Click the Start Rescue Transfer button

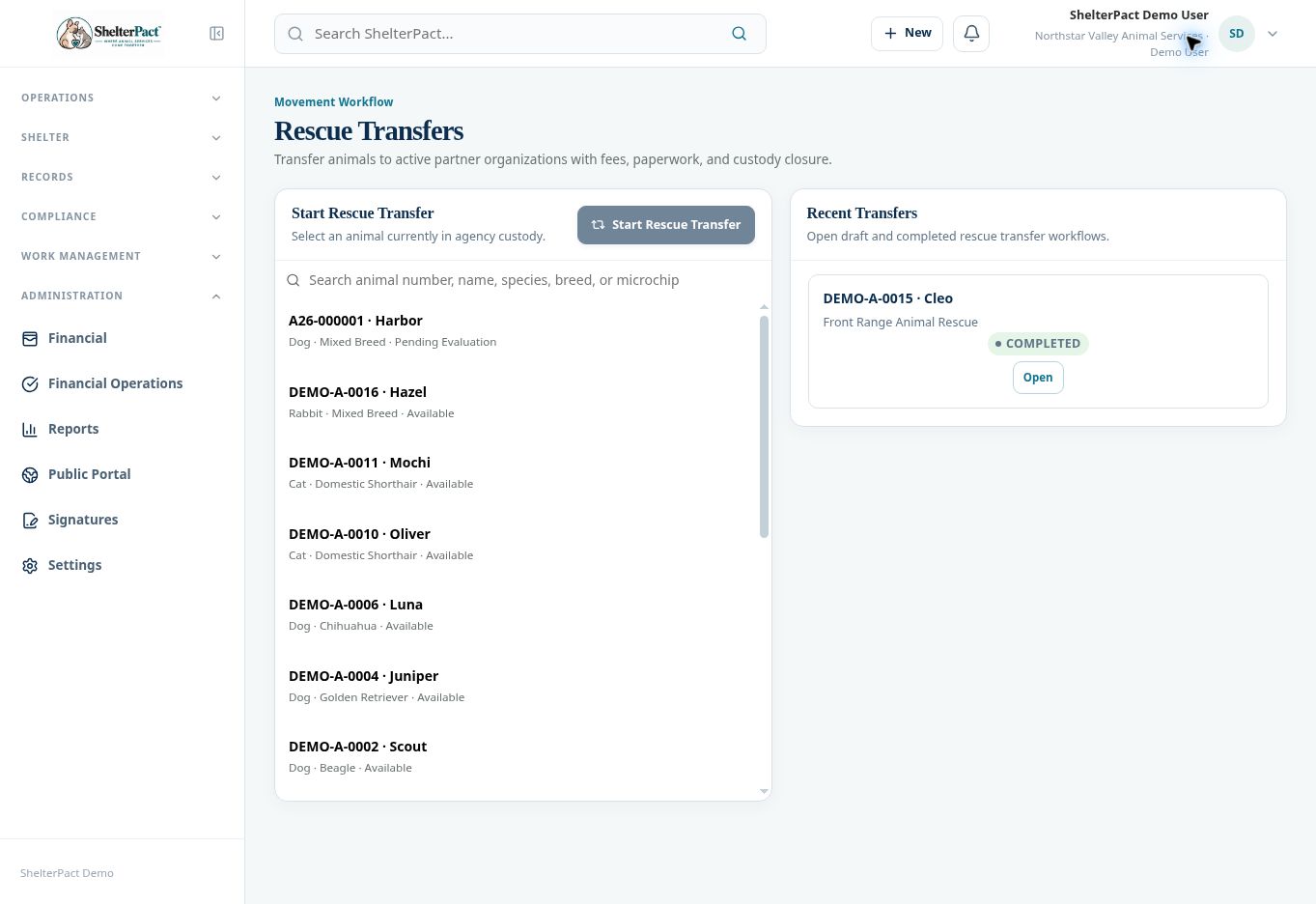tap(666, 225)
